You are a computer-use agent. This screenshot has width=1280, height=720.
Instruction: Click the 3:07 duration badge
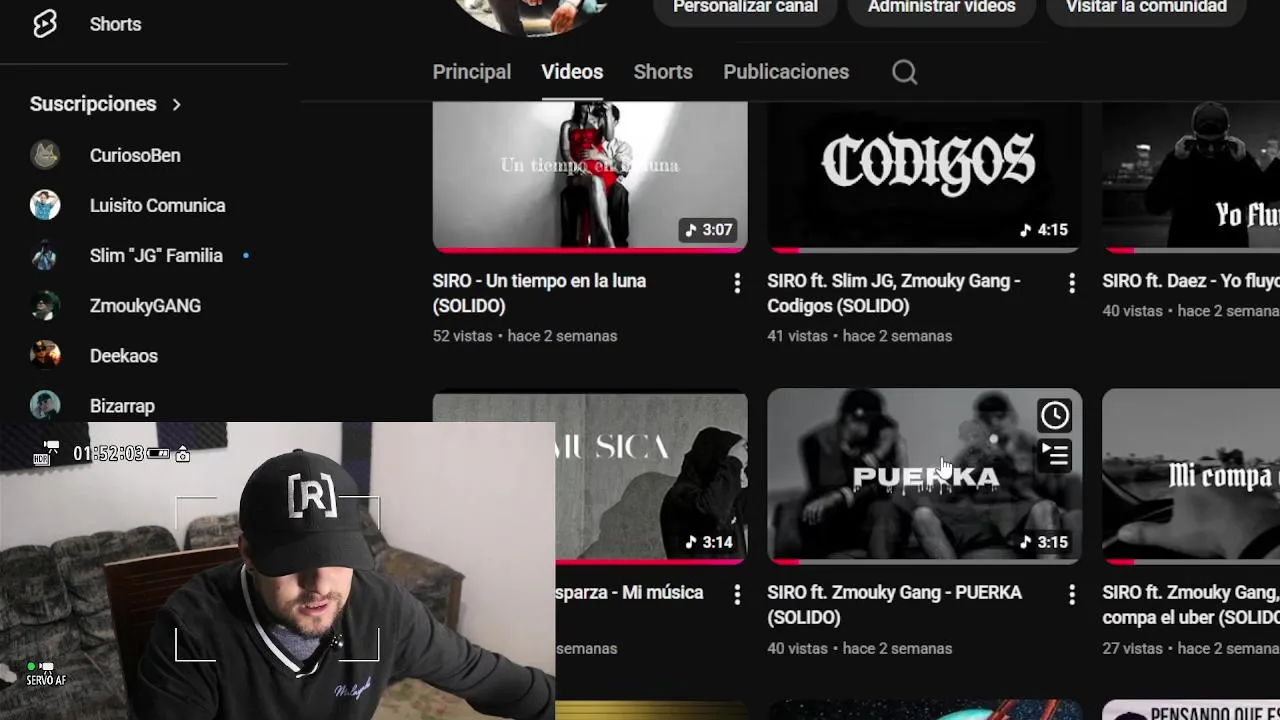pyautogui.click(x=709, y=230)
